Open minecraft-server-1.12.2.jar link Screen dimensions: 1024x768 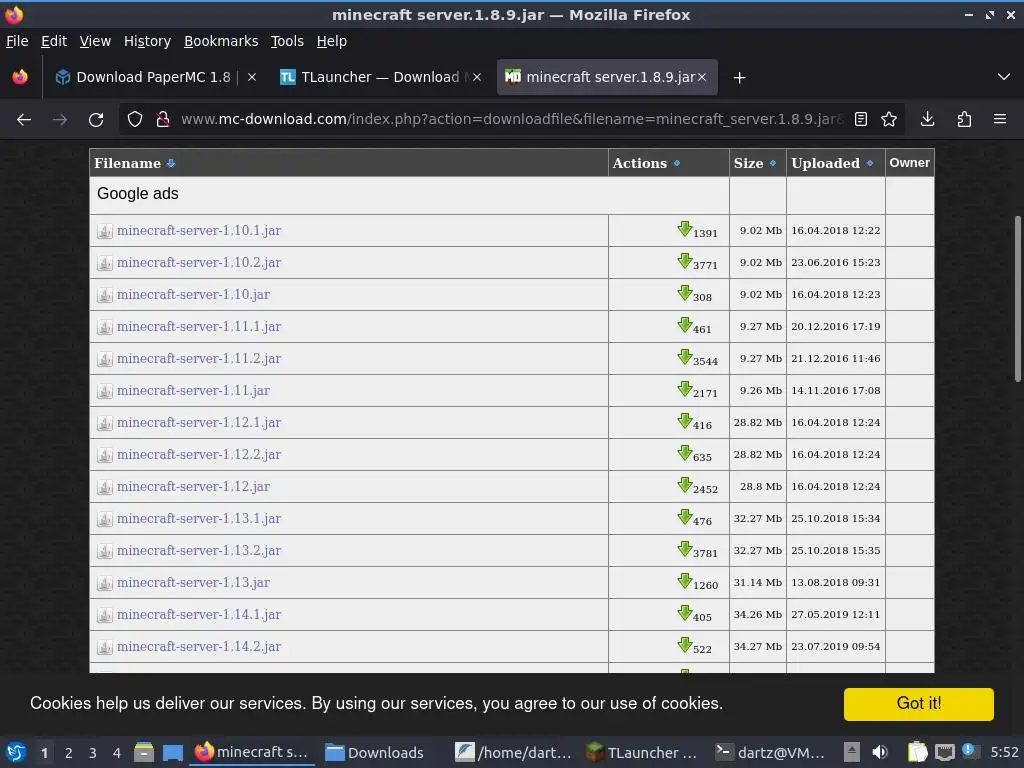click(199, 455)
